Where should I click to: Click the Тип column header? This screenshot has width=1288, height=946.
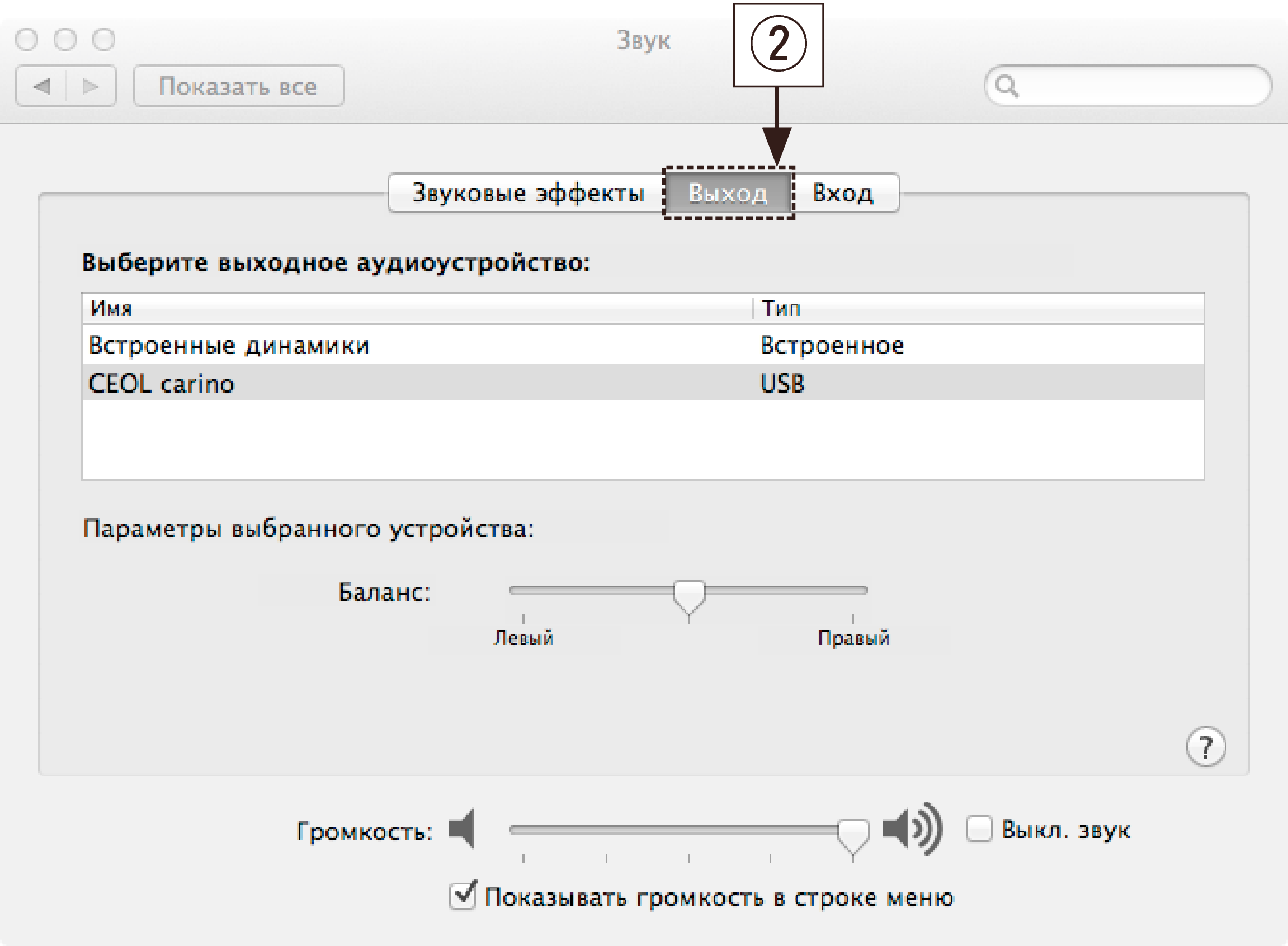pos(781,308)
